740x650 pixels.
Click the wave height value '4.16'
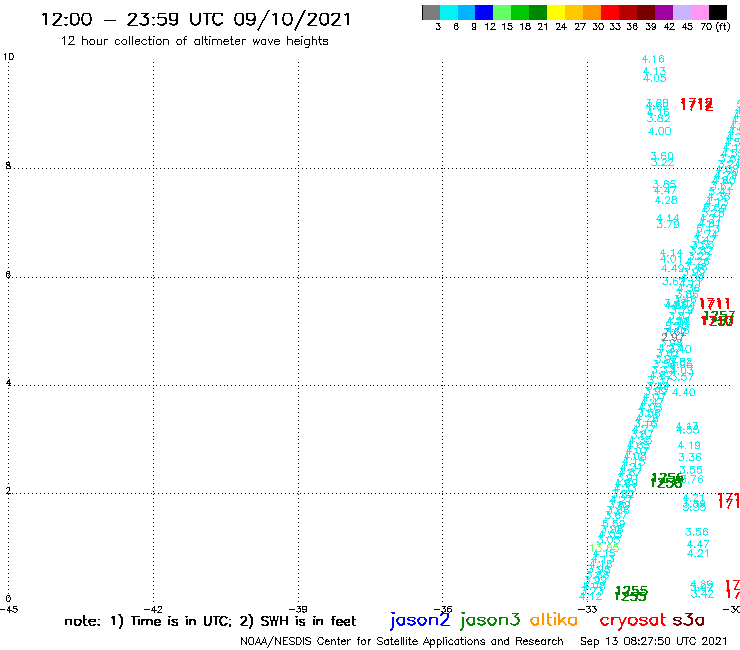tap(653, 59)
